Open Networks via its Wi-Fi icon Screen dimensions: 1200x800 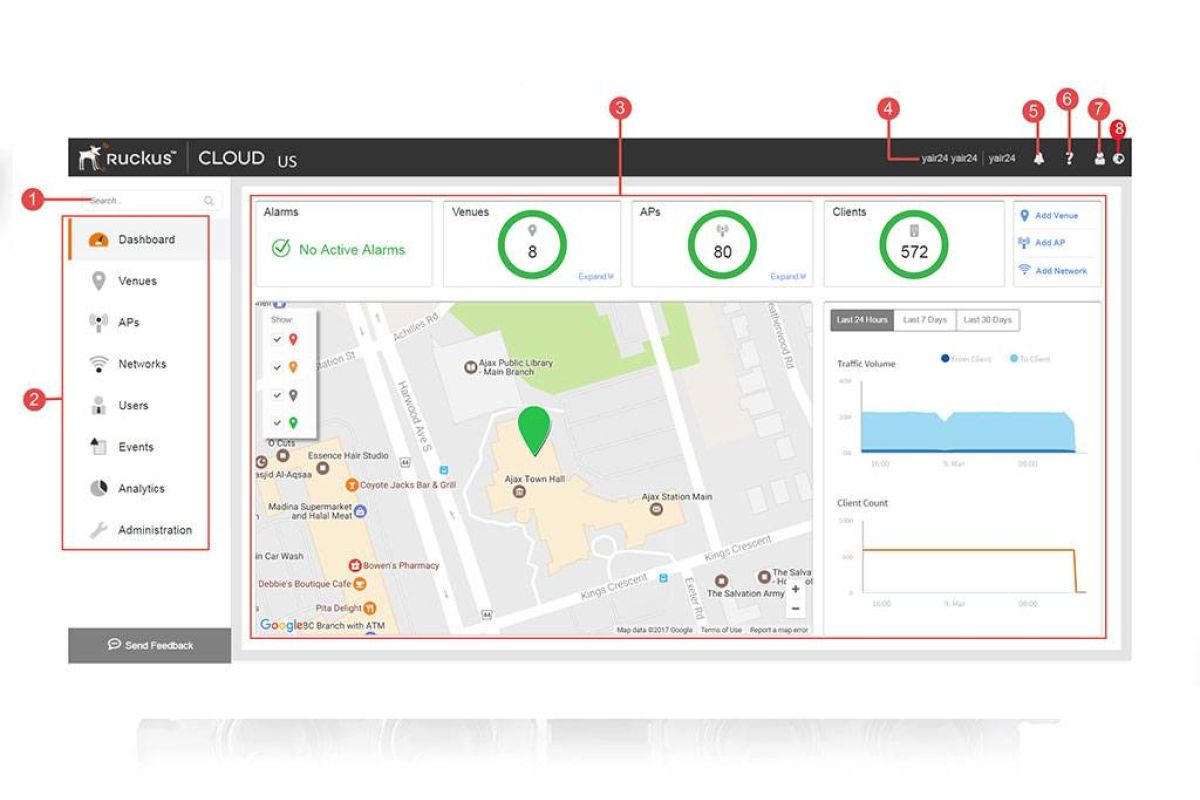(98, 364)
